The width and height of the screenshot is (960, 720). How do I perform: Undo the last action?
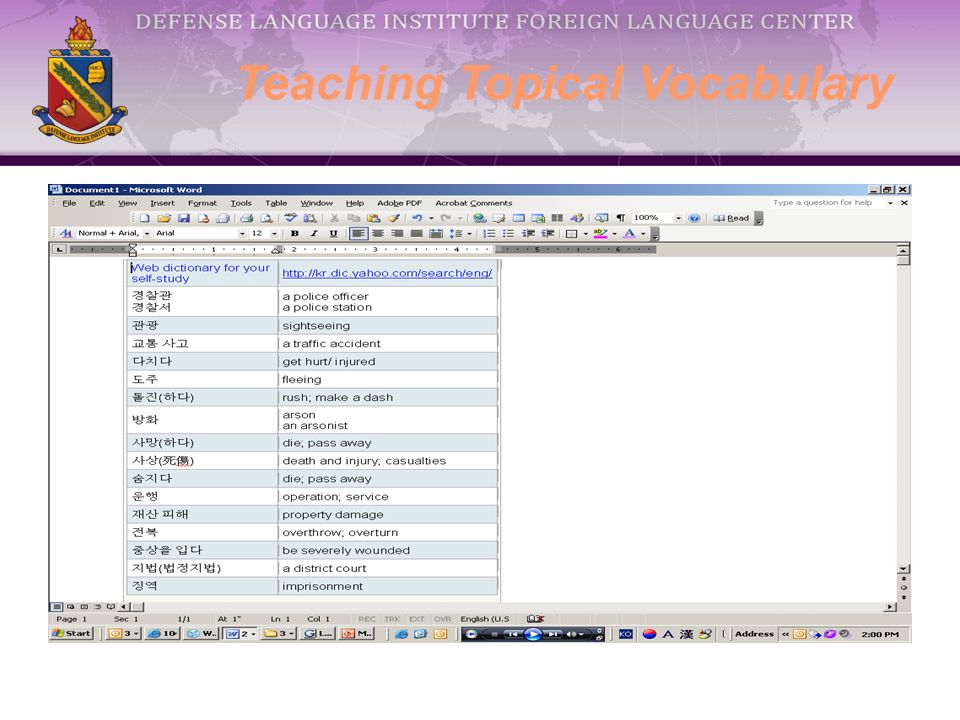tap(417, 218)
